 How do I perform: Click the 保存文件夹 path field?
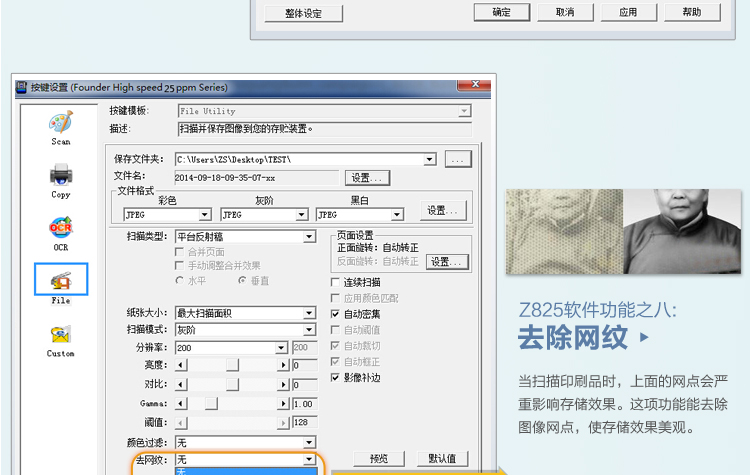pos(300,159)
